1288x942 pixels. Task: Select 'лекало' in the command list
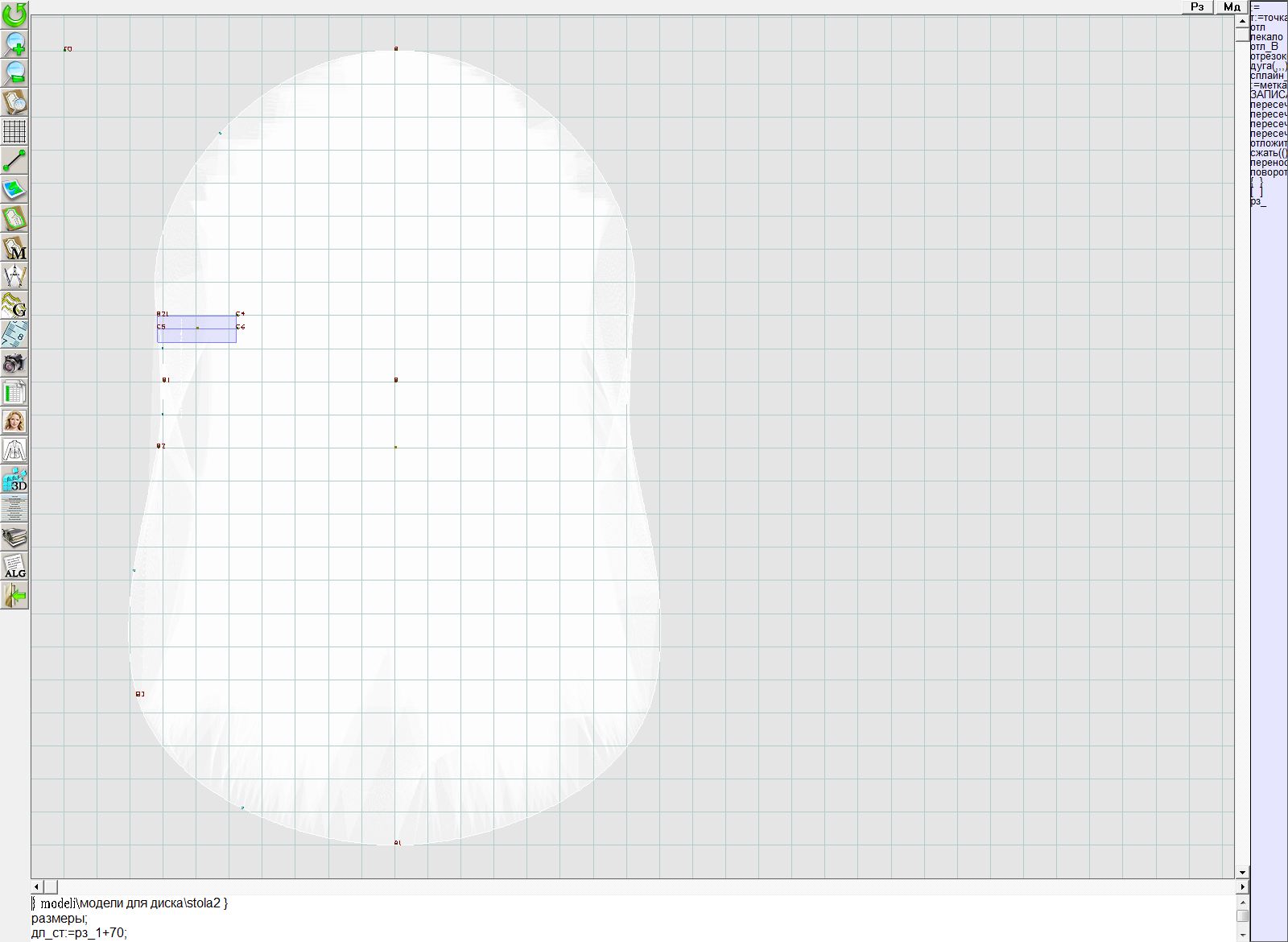coord(1267,37)
